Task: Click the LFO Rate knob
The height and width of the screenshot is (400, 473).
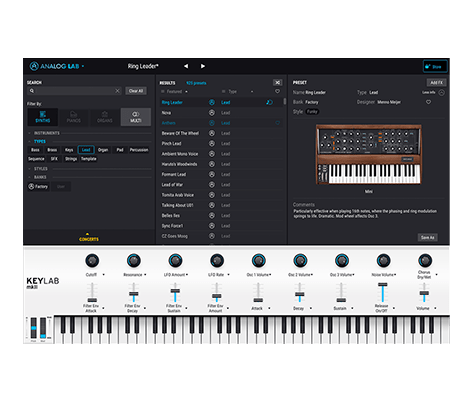Action: [217, 261]
